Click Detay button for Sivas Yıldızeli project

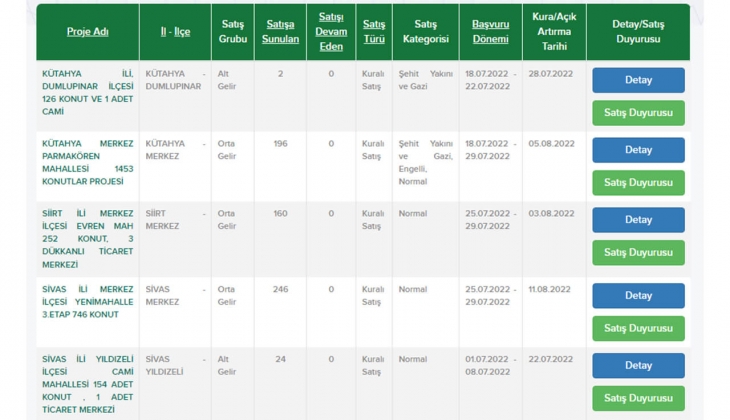tap(638, 366)
